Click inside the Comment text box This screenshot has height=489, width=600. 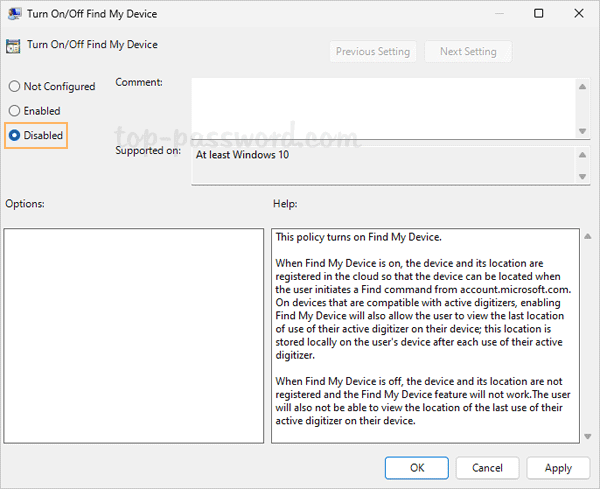point(381,107)
